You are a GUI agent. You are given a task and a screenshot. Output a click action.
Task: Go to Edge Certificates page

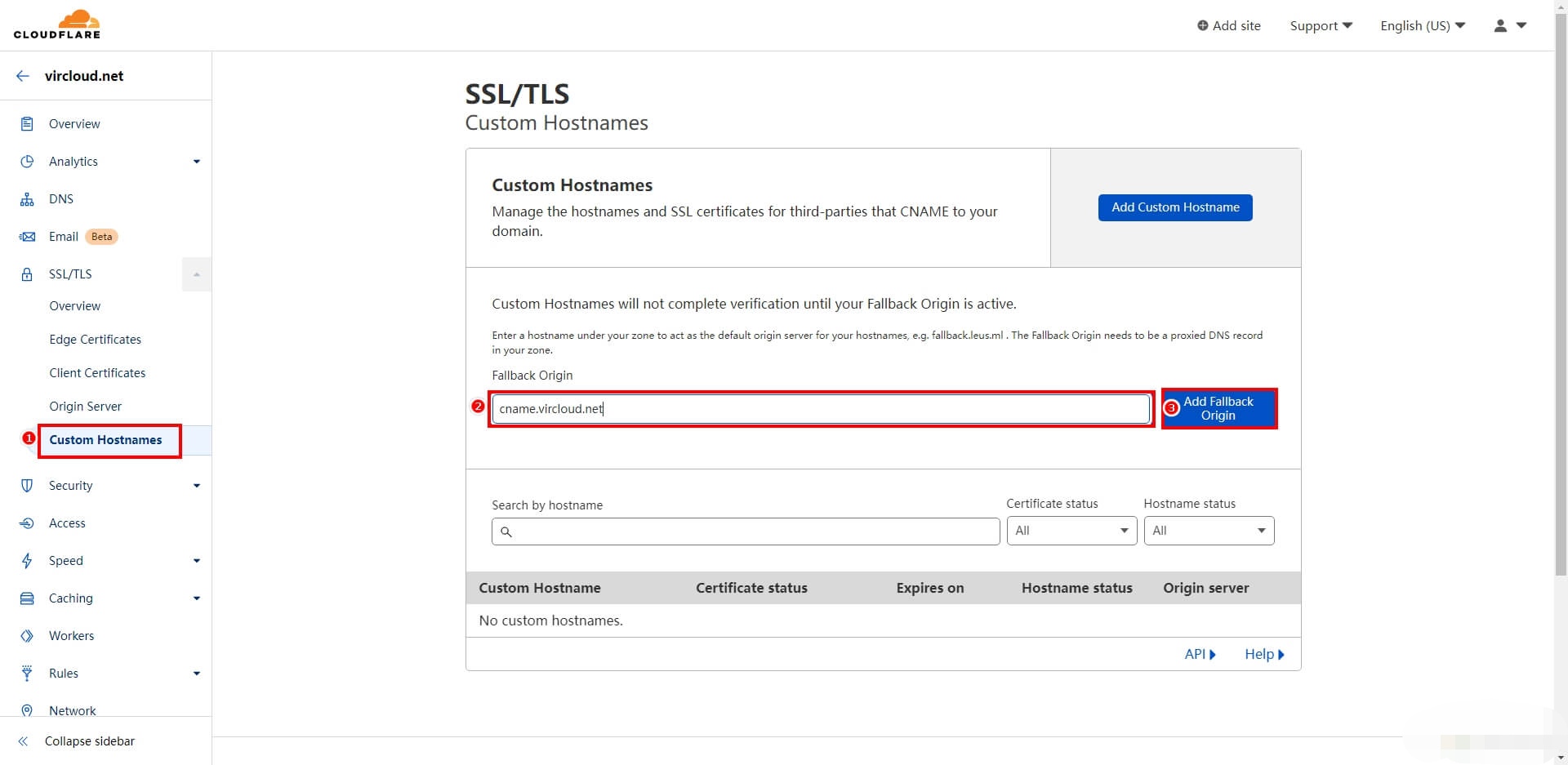pos(95,340)
